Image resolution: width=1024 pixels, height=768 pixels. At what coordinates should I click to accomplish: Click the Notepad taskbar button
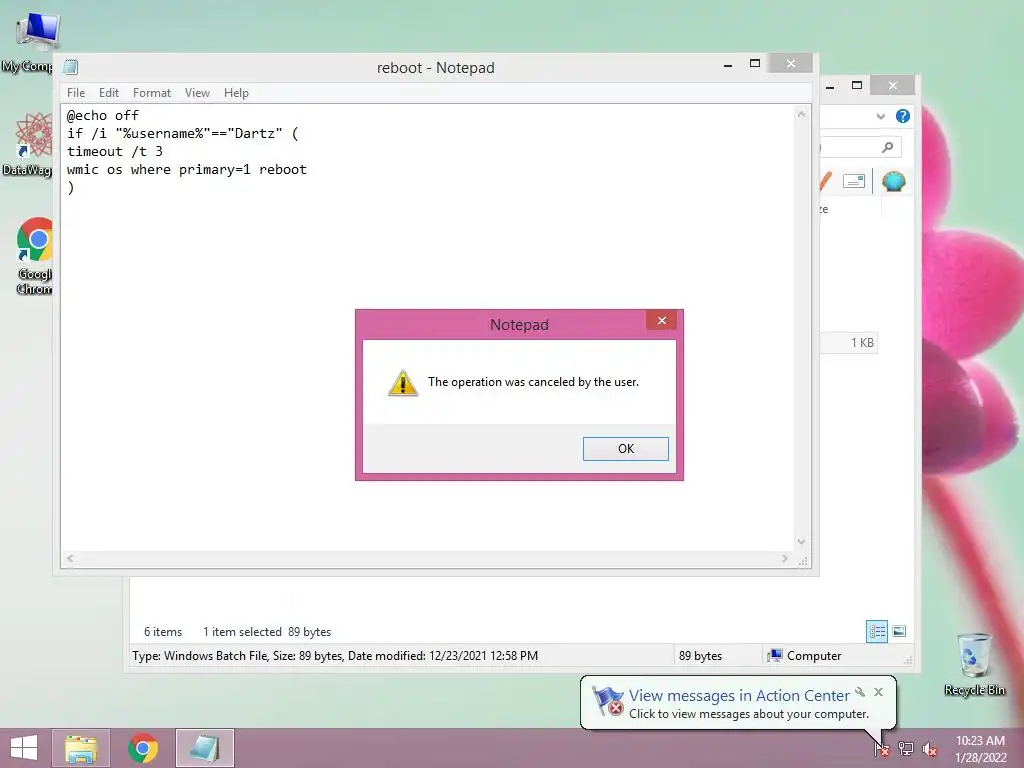204,748
